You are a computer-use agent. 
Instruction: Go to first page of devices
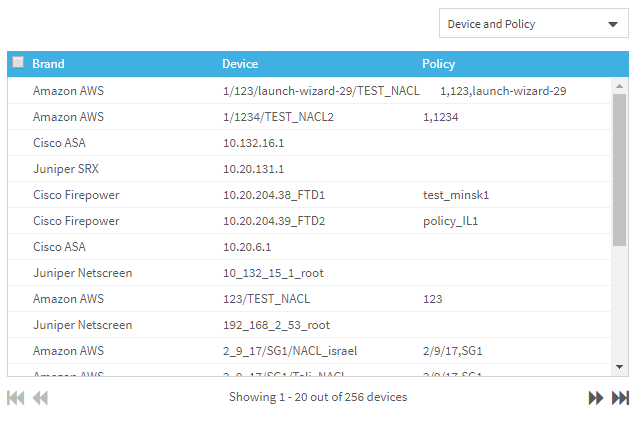click(x=16, y=398)
